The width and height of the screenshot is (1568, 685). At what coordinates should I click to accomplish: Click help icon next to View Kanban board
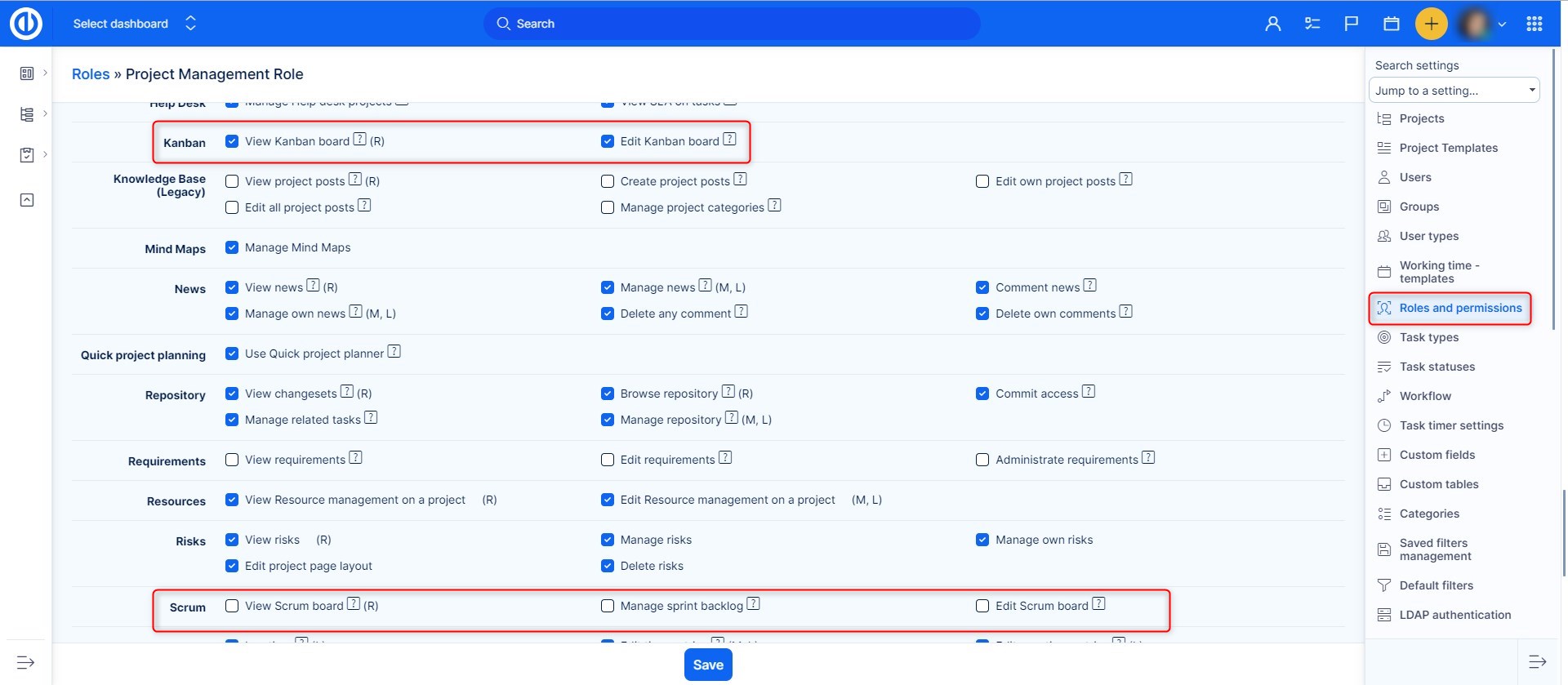(x=359, y=140)
